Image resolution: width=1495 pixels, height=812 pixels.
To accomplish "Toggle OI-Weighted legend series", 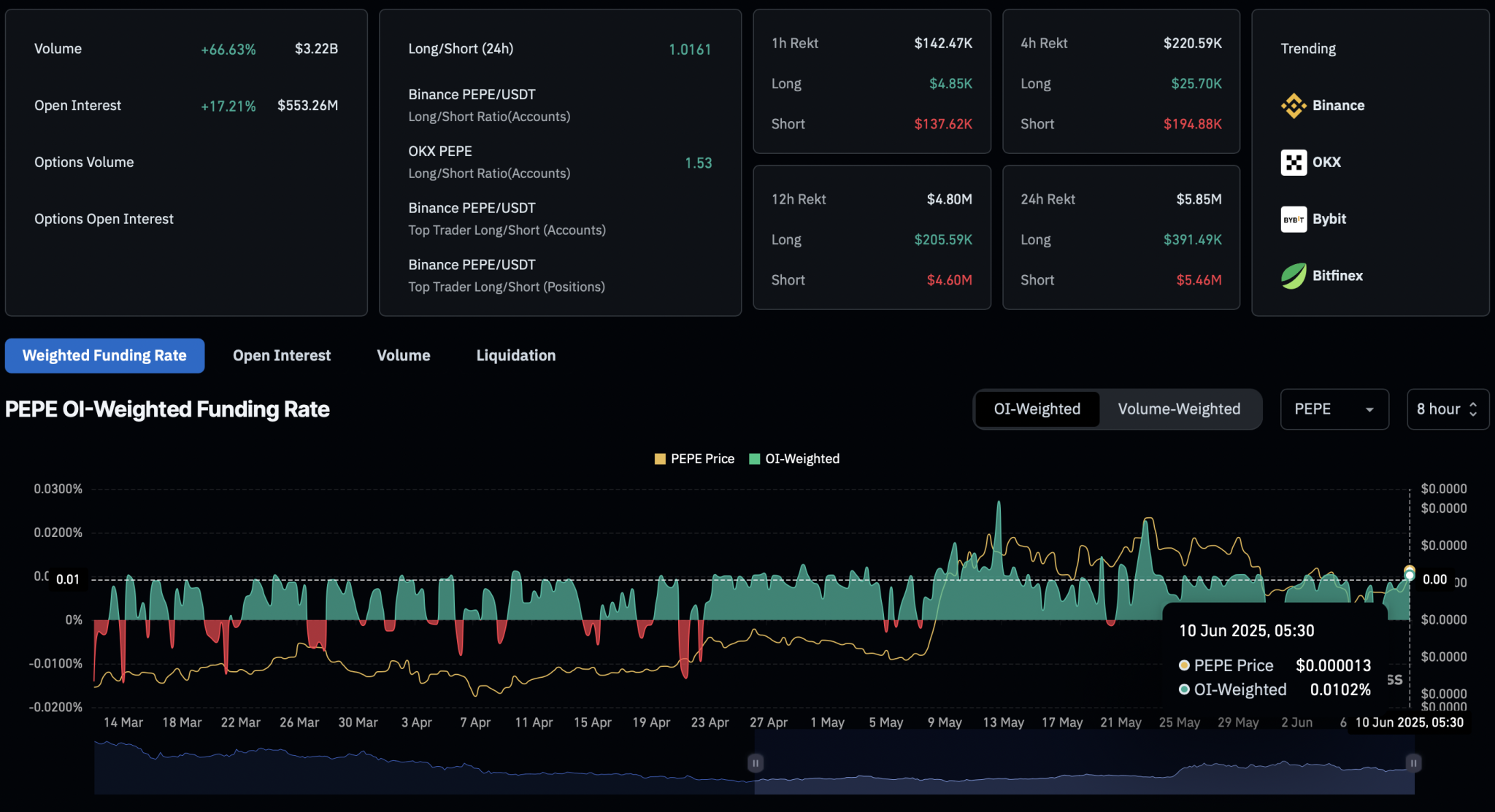I will (x=794, y=459).
